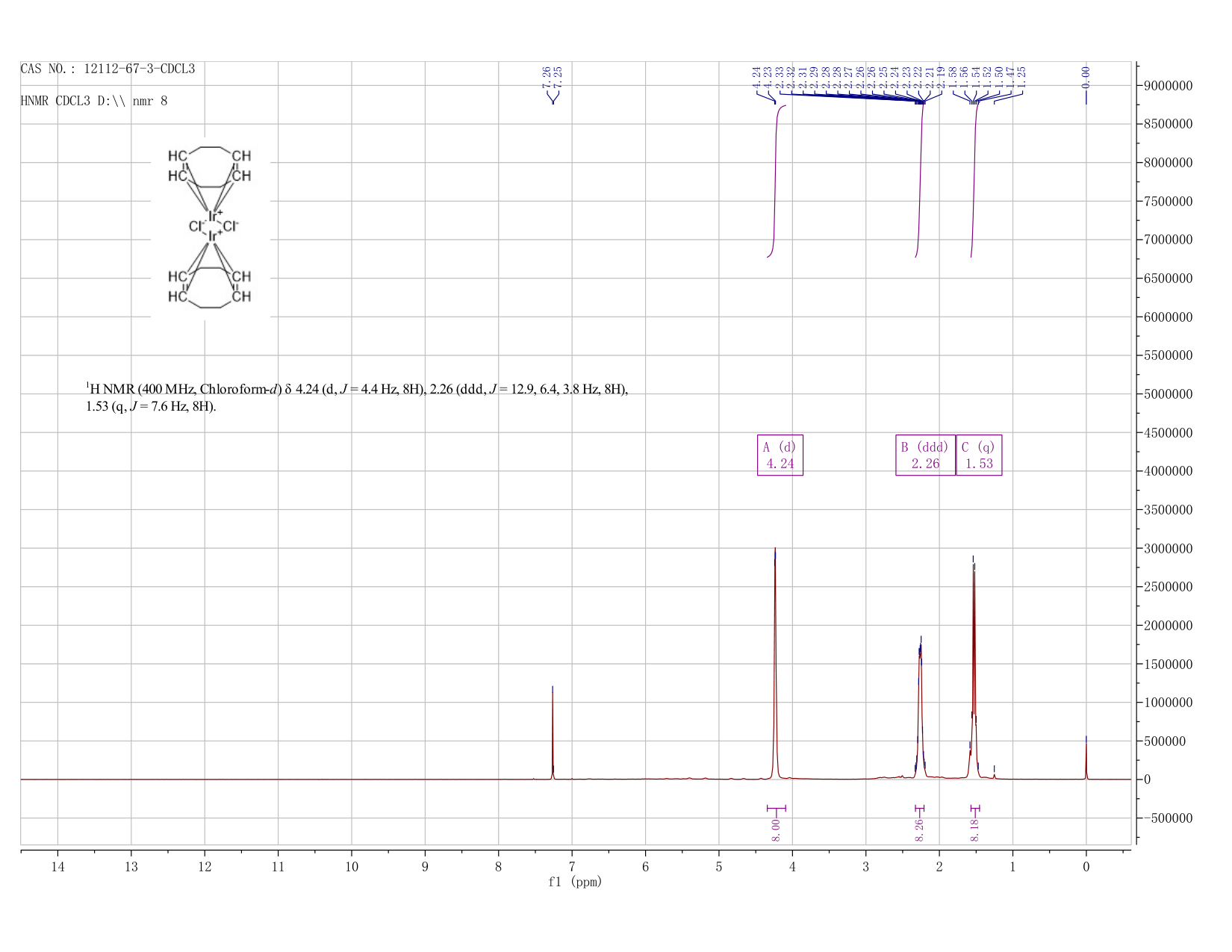Click the 'f1 (ppm)' axis title
Image resolution: width=1232 pixels, height=952 pixels.
tap(575, 882)
